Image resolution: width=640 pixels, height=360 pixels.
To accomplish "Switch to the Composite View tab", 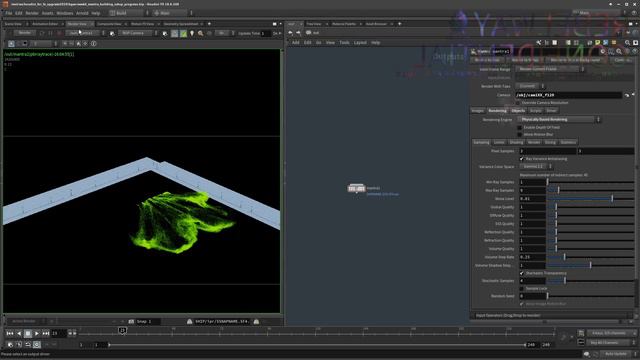I will pyautogui.click(x=109, y=24).
